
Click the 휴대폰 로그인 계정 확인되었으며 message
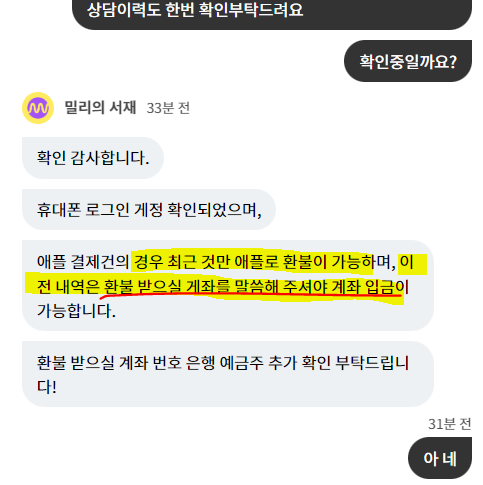[x=149, y=210]
